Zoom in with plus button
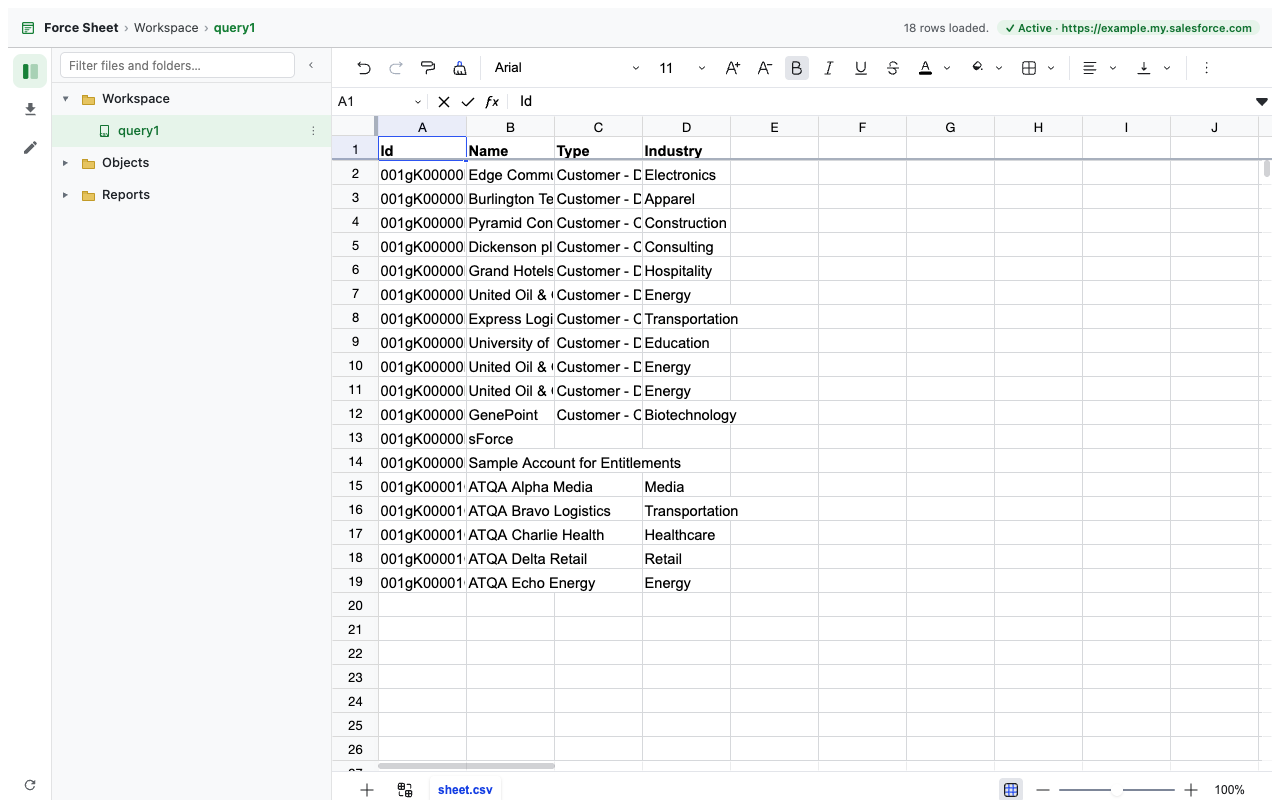Image resolution: width=1280 pixels, height=800 pixels. click(1191, 790)
